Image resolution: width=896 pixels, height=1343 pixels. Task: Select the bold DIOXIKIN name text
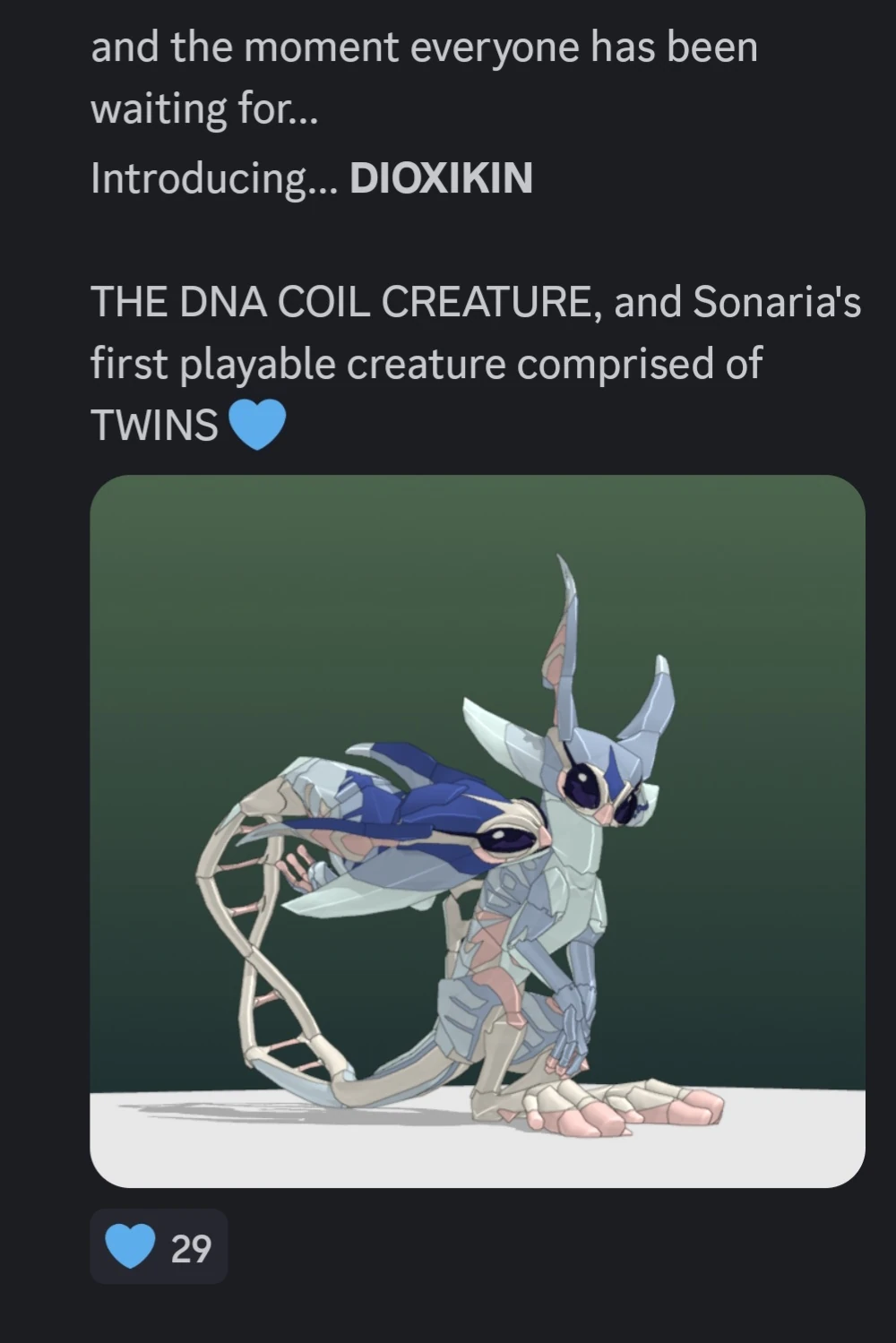[441, 178]
